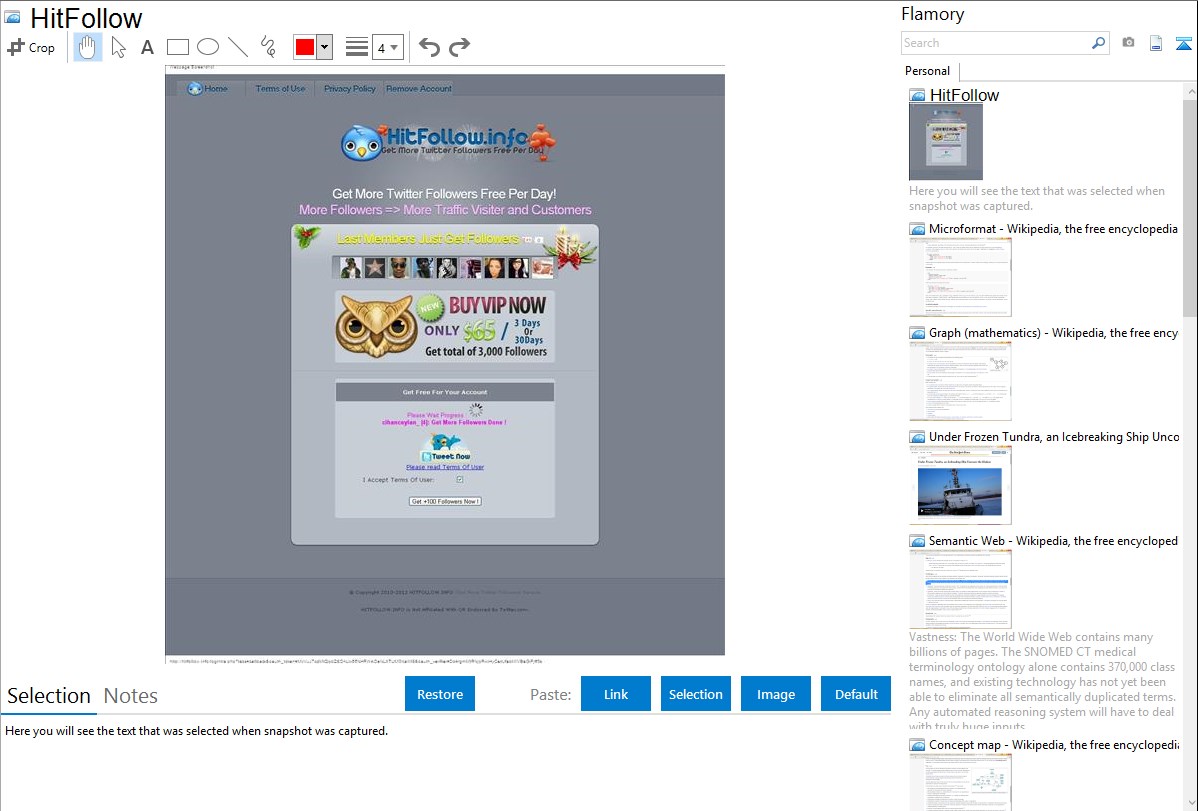Pick the text annotation tool
The width and height of the screenshot is (1198, 811).
[x=147, y=47]
